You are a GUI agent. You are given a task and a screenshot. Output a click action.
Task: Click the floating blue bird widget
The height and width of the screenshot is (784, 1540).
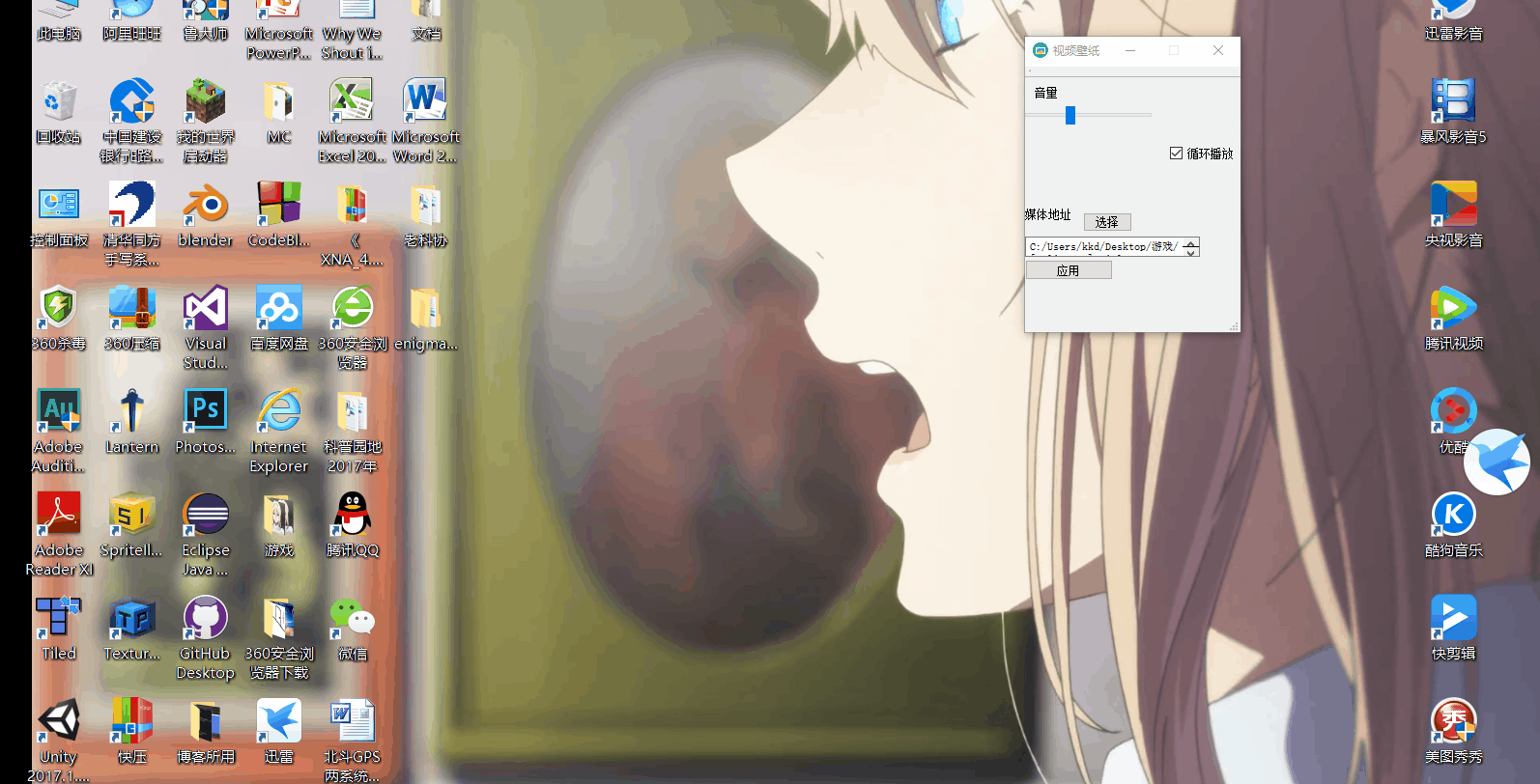pyautogui.click(x=1497, y=462)
